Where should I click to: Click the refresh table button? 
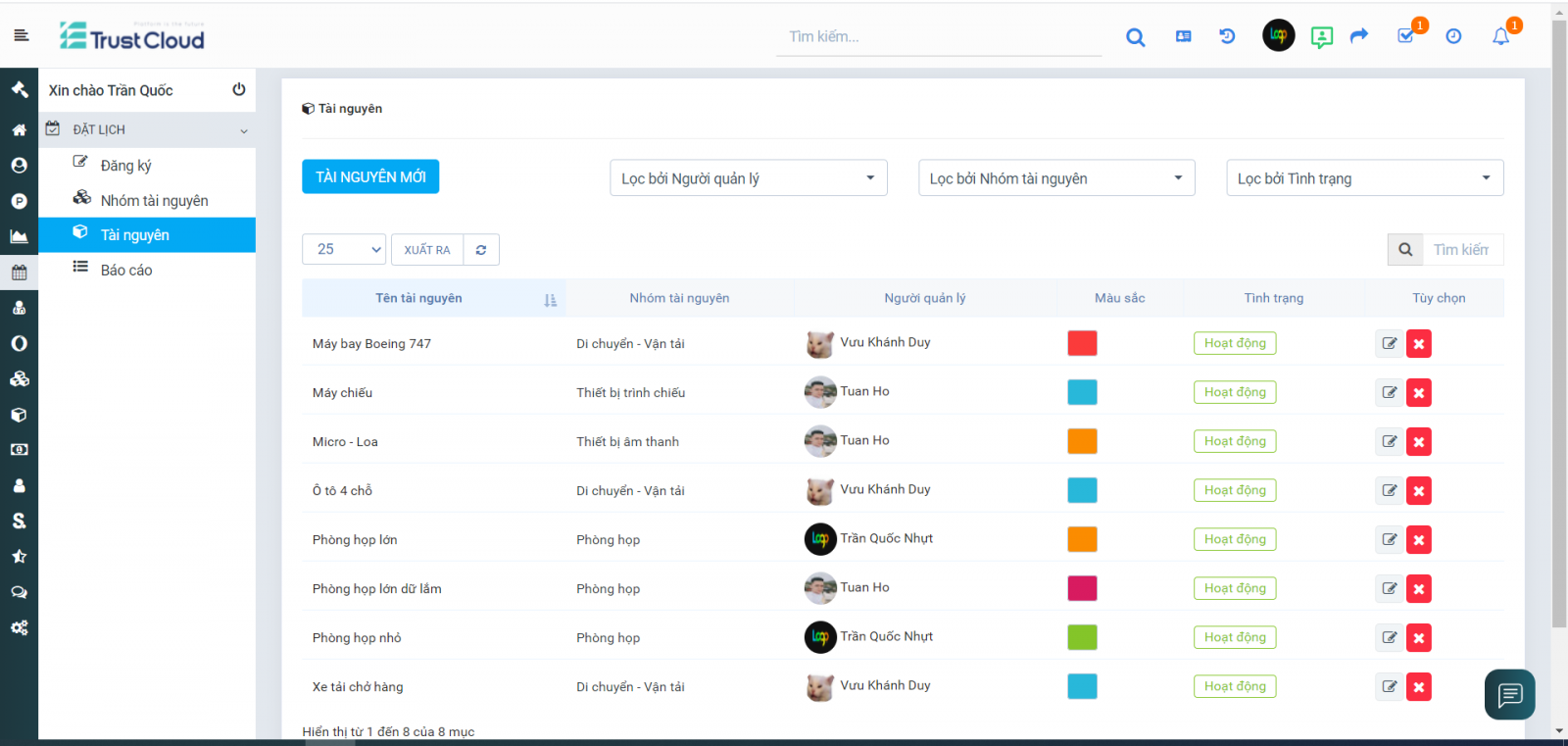coord(481,250)
